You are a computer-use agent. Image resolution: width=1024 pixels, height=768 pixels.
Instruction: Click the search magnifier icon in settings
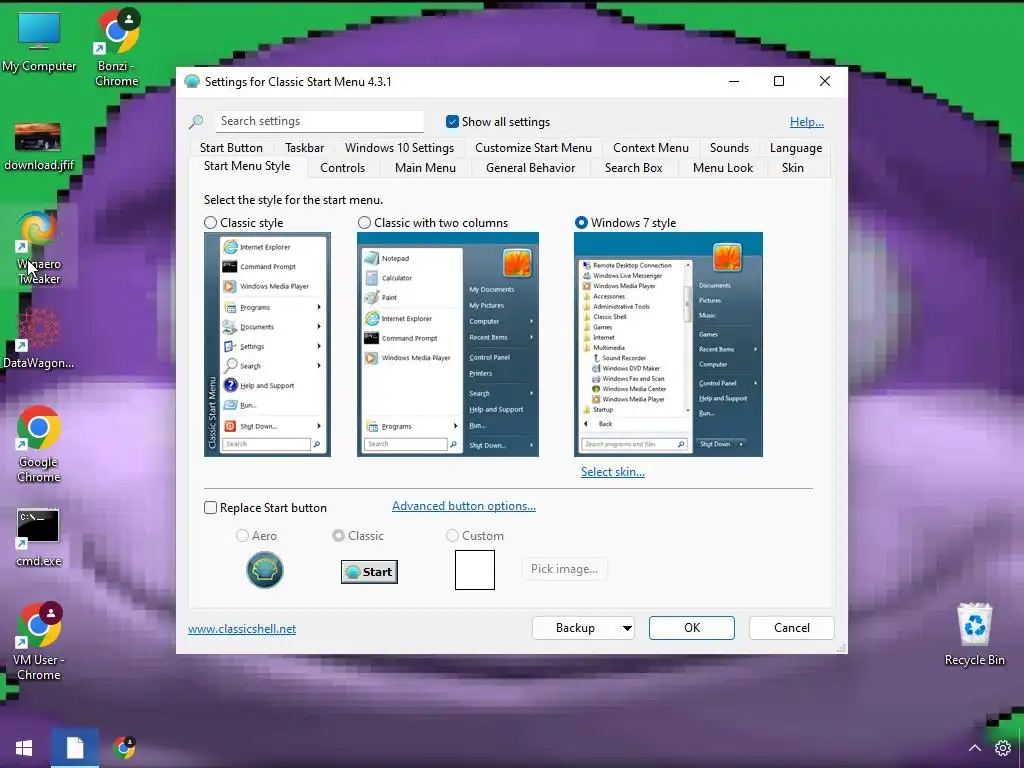click(196, 121)
